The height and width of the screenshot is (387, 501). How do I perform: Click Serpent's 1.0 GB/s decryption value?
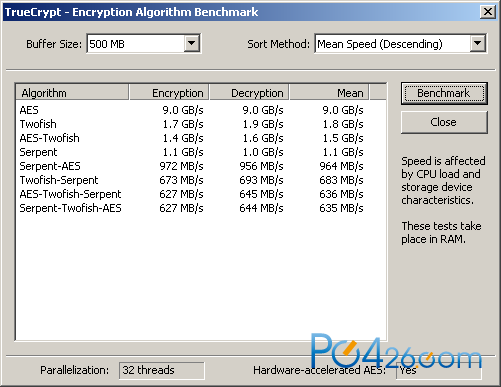263,152
